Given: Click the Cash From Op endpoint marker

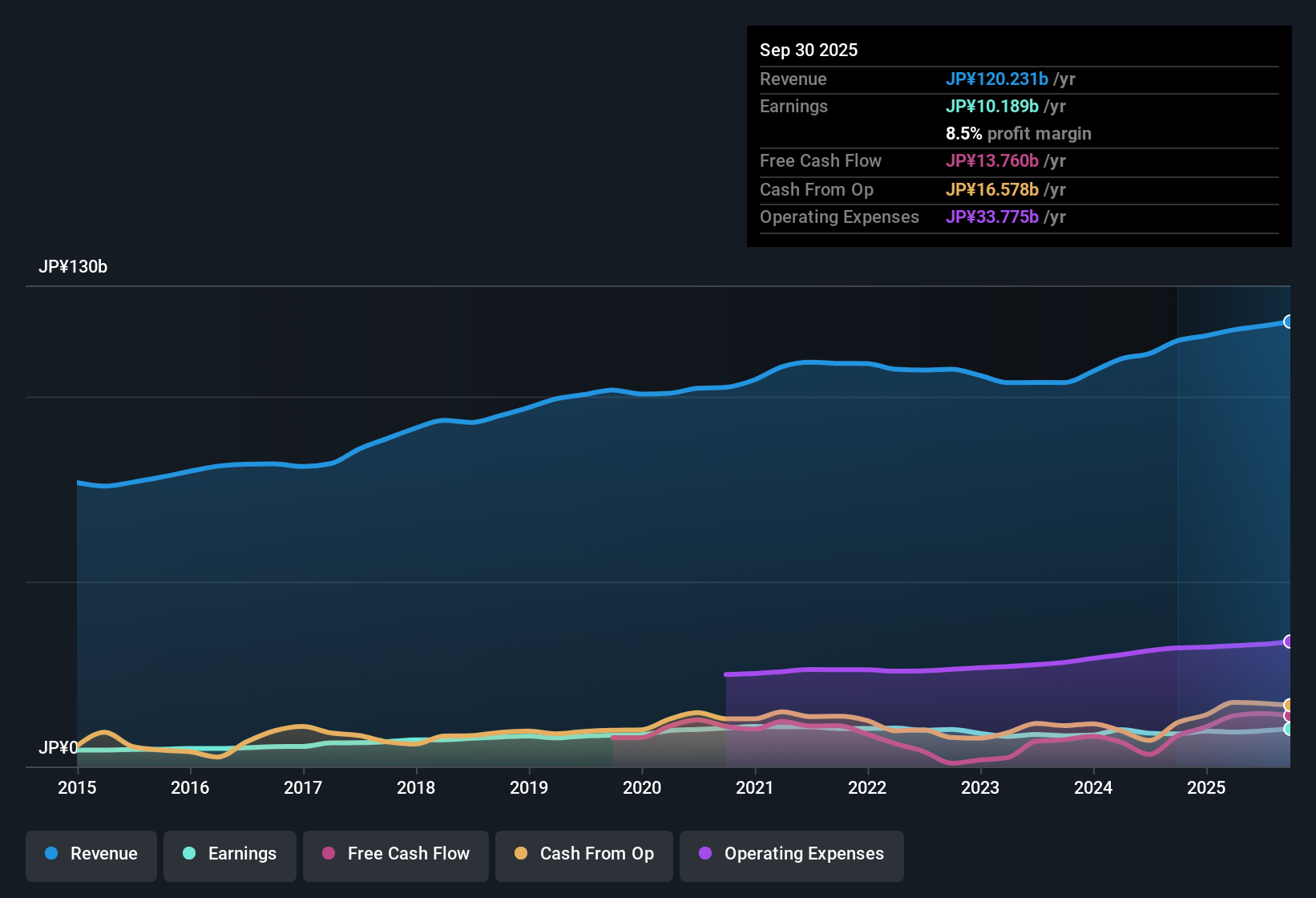Looking at the screenshot, I should tap(1288, 705).
